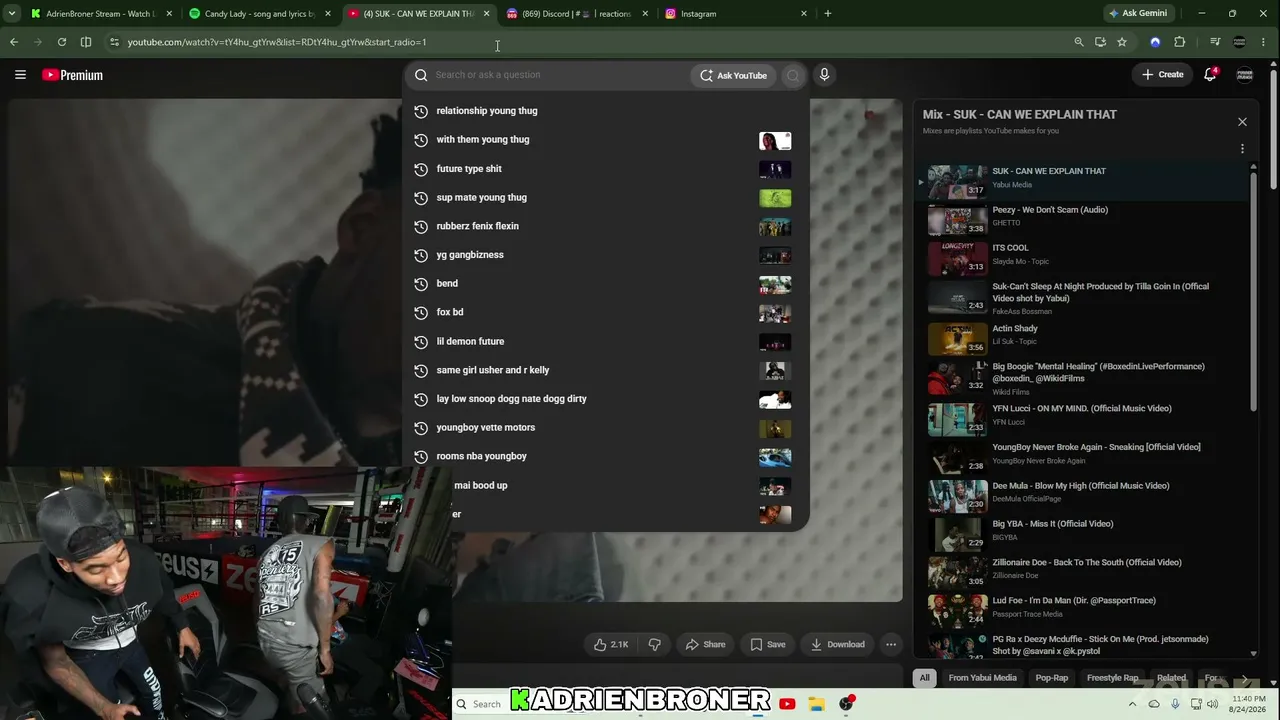Open a new browser tab

(828, 14)
